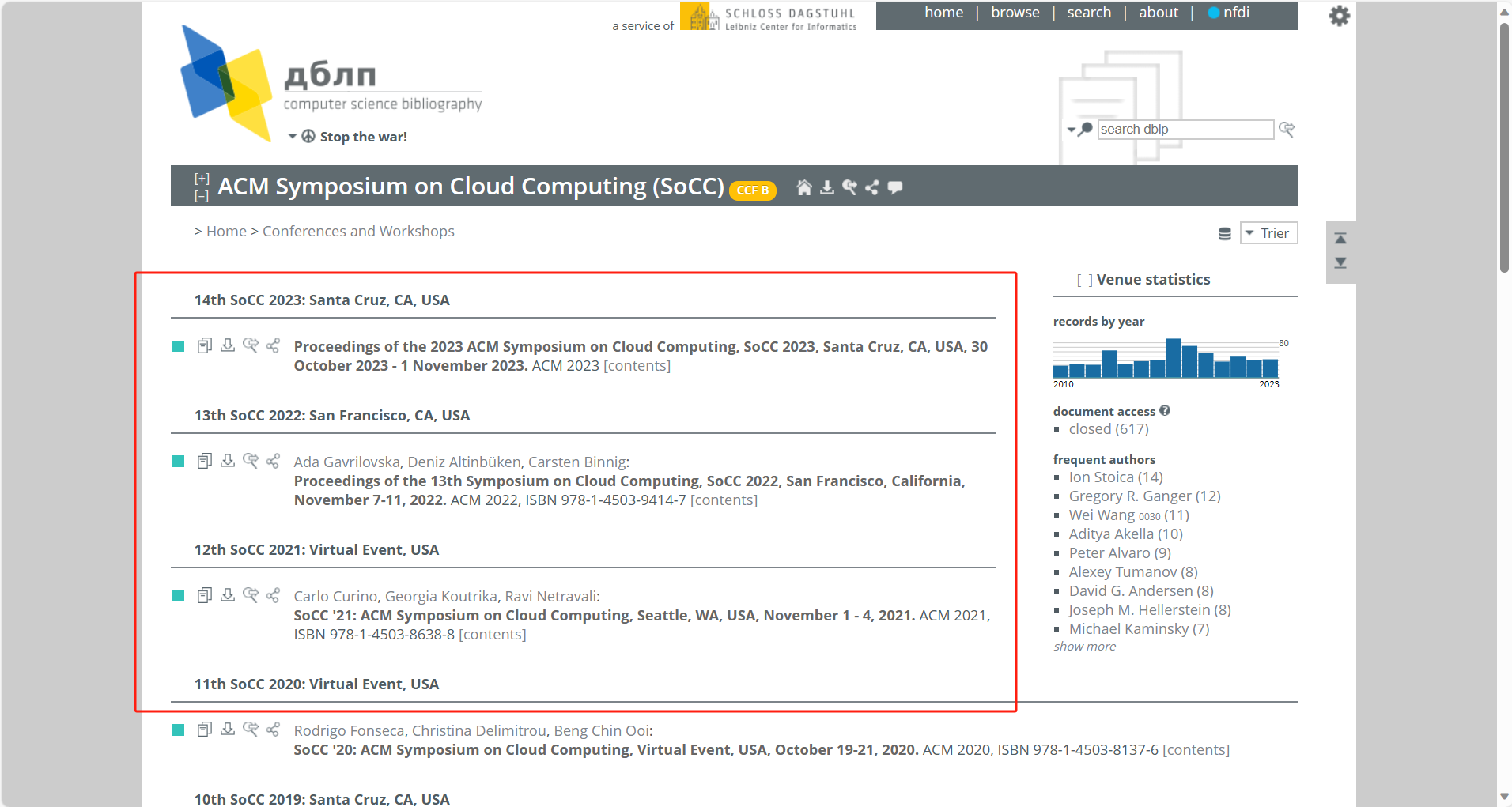This screenshot has height=807, width=1512.
Task: Open author Carlo Curino
Action: pos(338,597)
